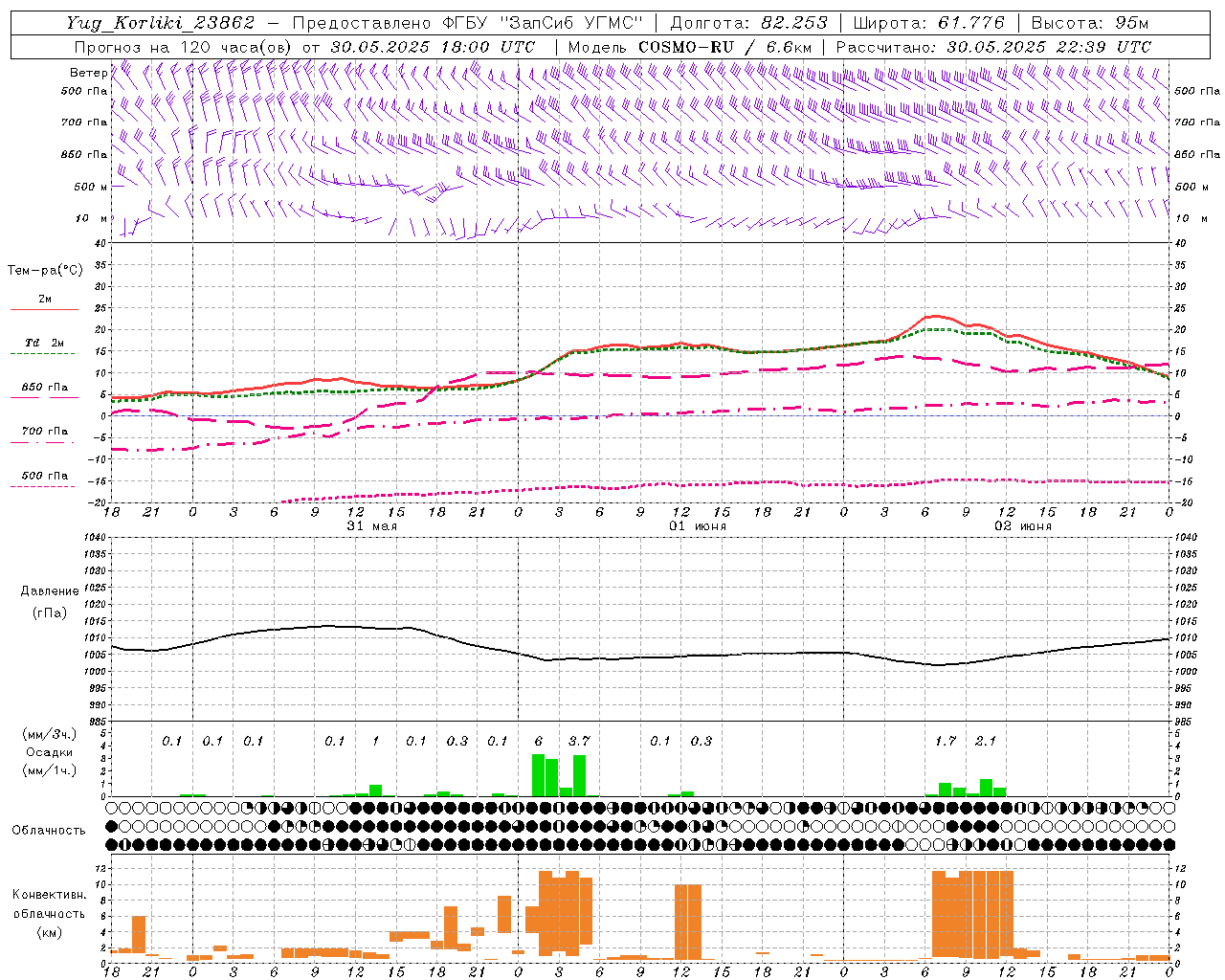1225x980 pixels.
Task: Click the 1.7 precipitation value
Action: coord(945,741)
